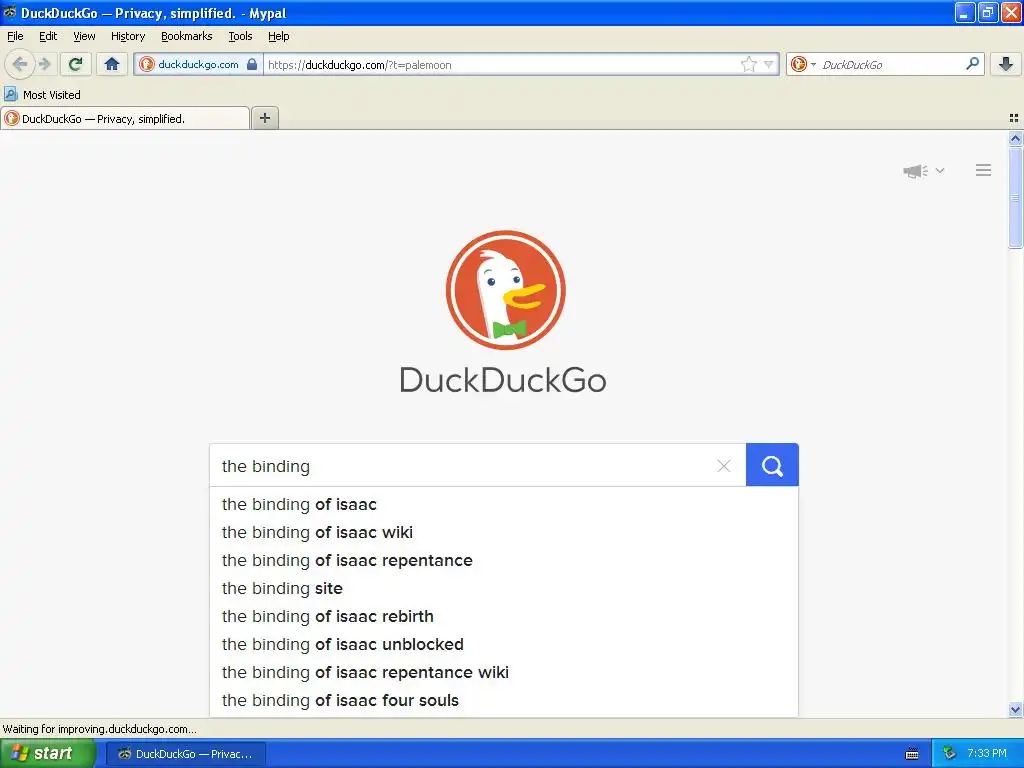Click the DuckDuckGo duck logo
Viewport: 1024px width, 768px height.
click(505, 290)
